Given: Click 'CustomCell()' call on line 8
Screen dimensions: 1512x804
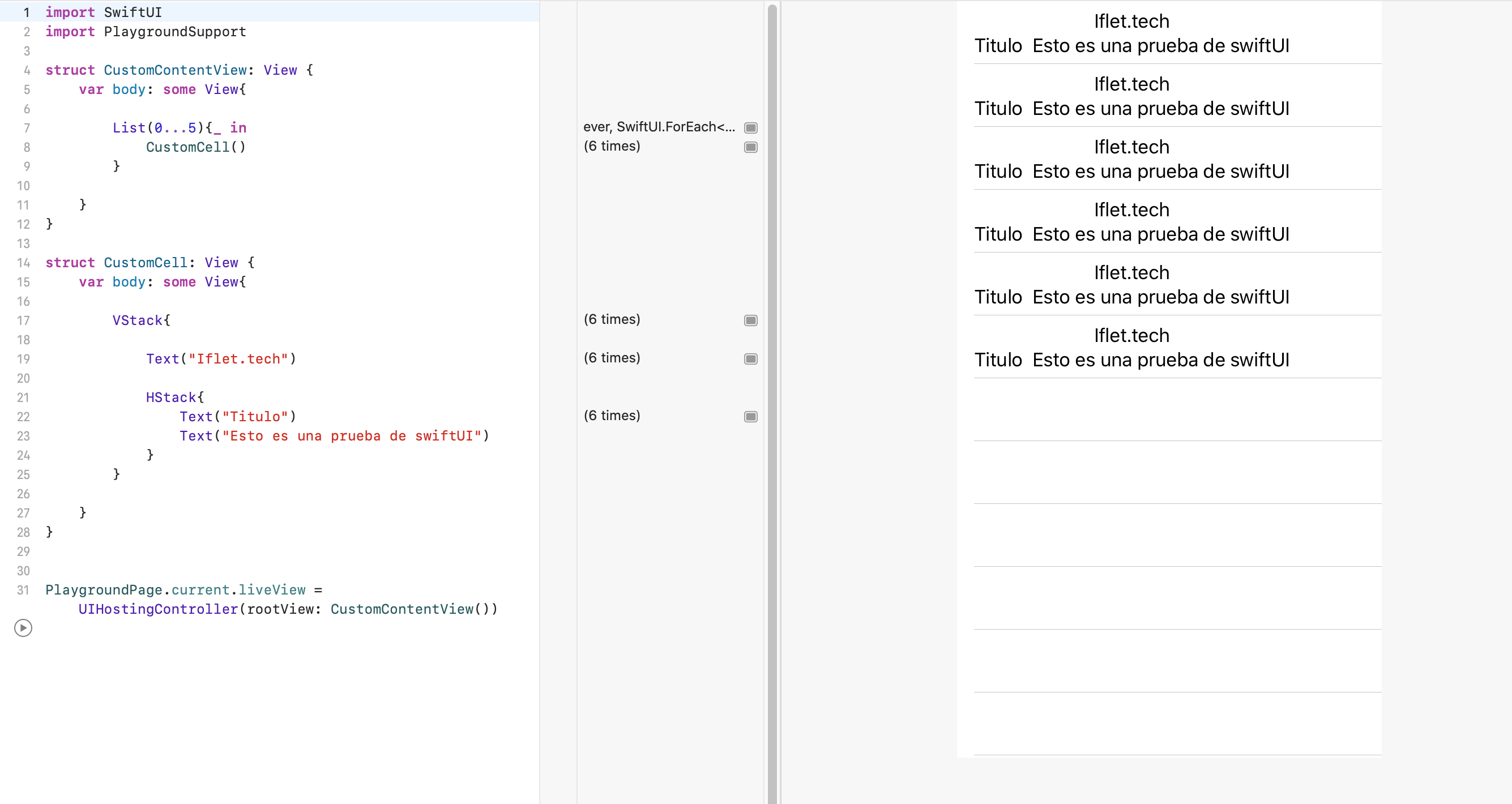Looking at the screenshot, I should coord(196,147).
